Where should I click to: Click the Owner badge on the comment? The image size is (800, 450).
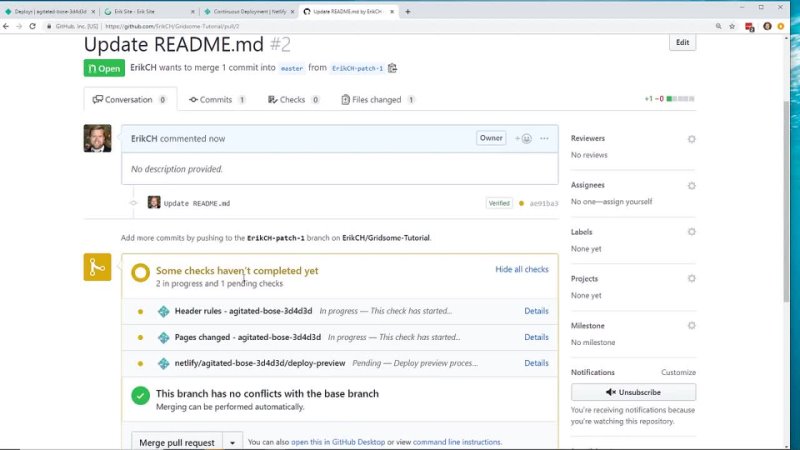click(x=491, y=138)
